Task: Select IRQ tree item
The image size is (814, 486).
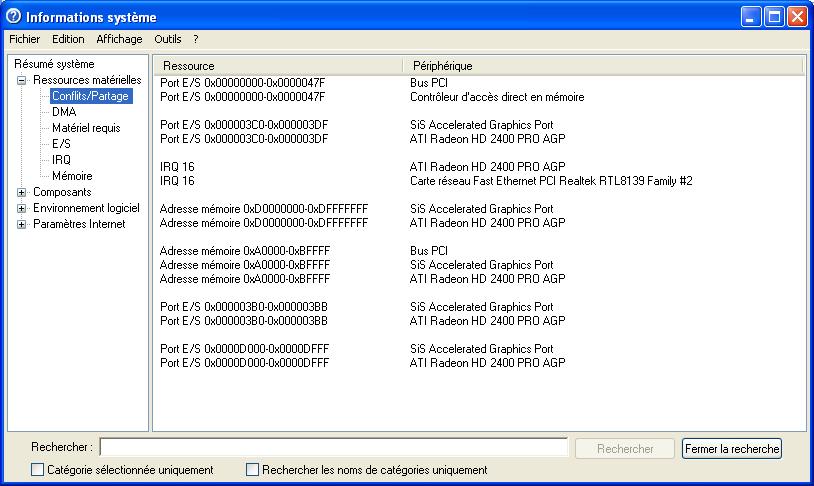Action: 61,160
